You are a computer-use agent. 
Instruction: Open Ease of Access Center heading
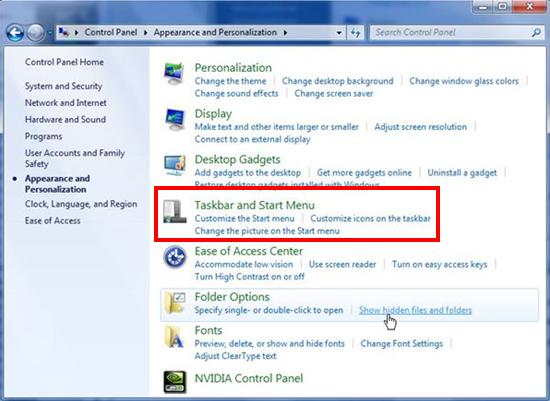(x=249, y=251)
